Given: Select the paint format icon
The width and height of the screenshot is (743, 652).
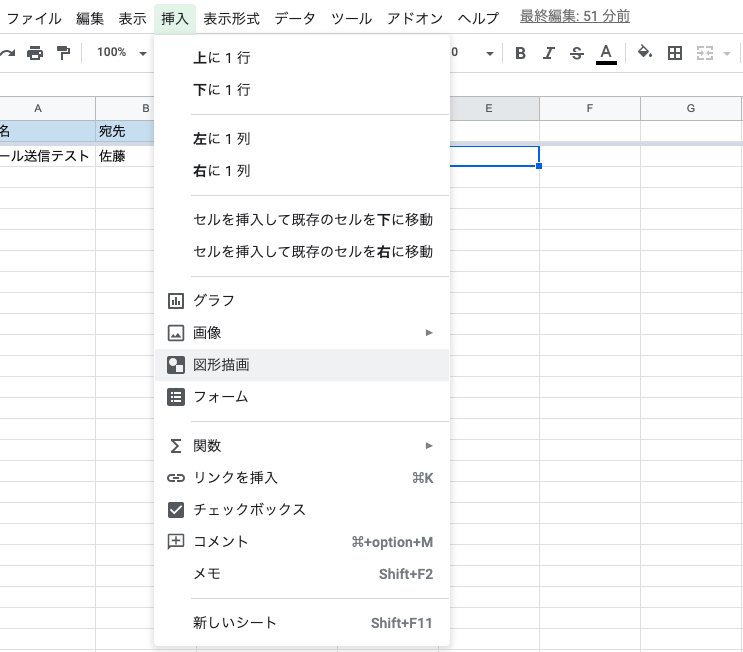Looking at the screenshot, I should click(63, 53).
